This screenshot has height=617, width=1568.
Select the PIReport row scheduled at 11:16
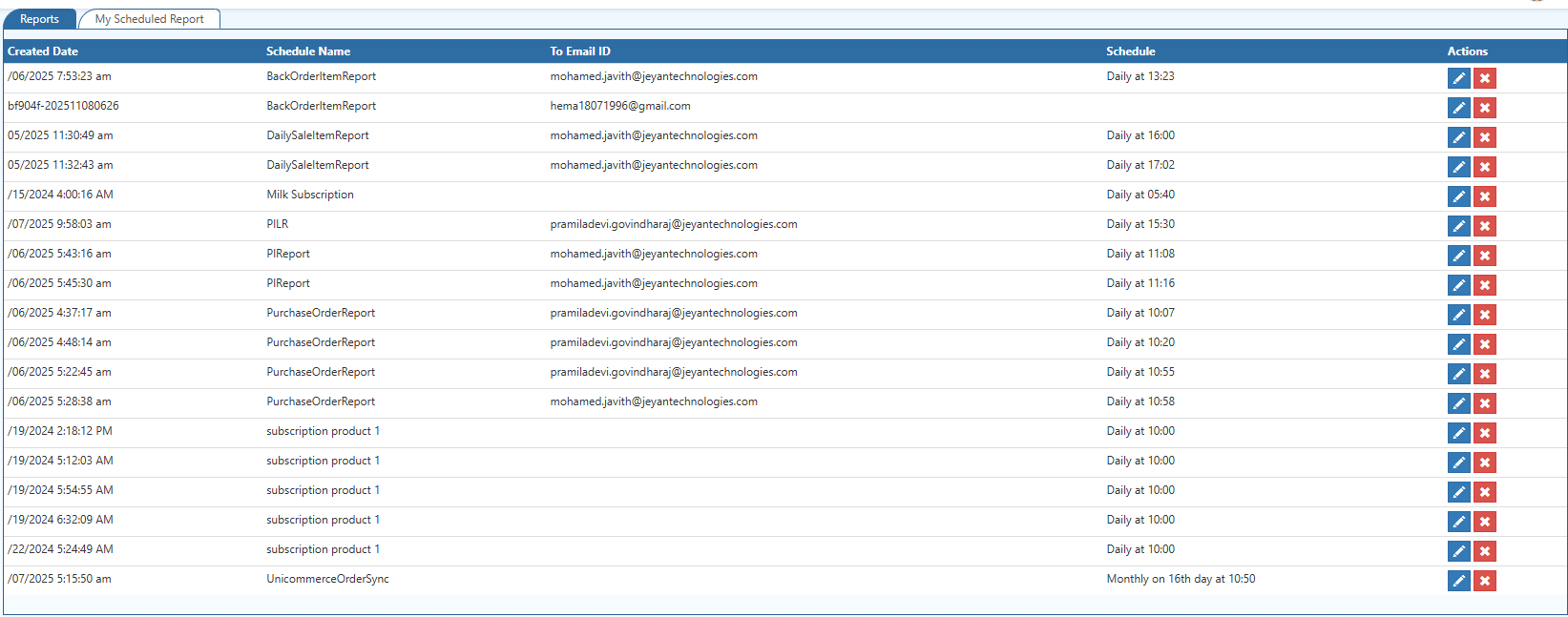(288, 283)
